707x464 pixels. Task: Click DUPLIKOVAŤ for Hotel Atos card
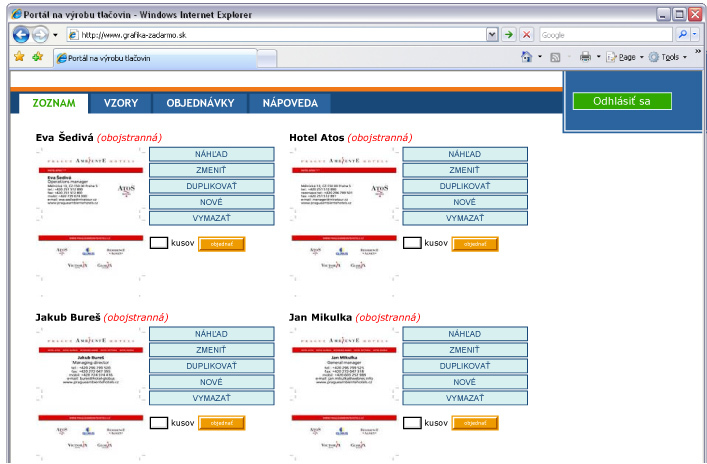tap(465, 186)
